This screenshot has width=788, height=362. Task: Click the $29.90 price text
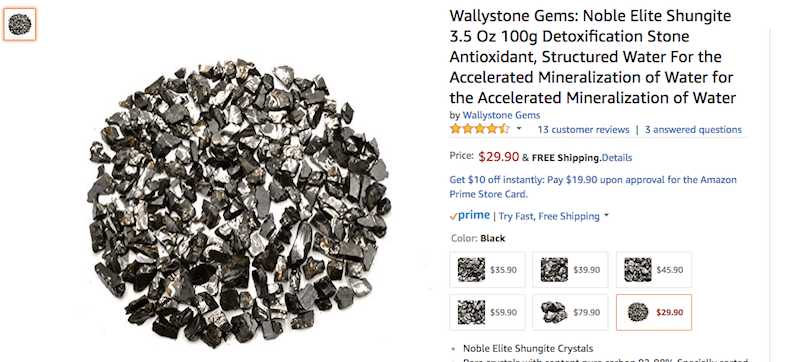499,156
